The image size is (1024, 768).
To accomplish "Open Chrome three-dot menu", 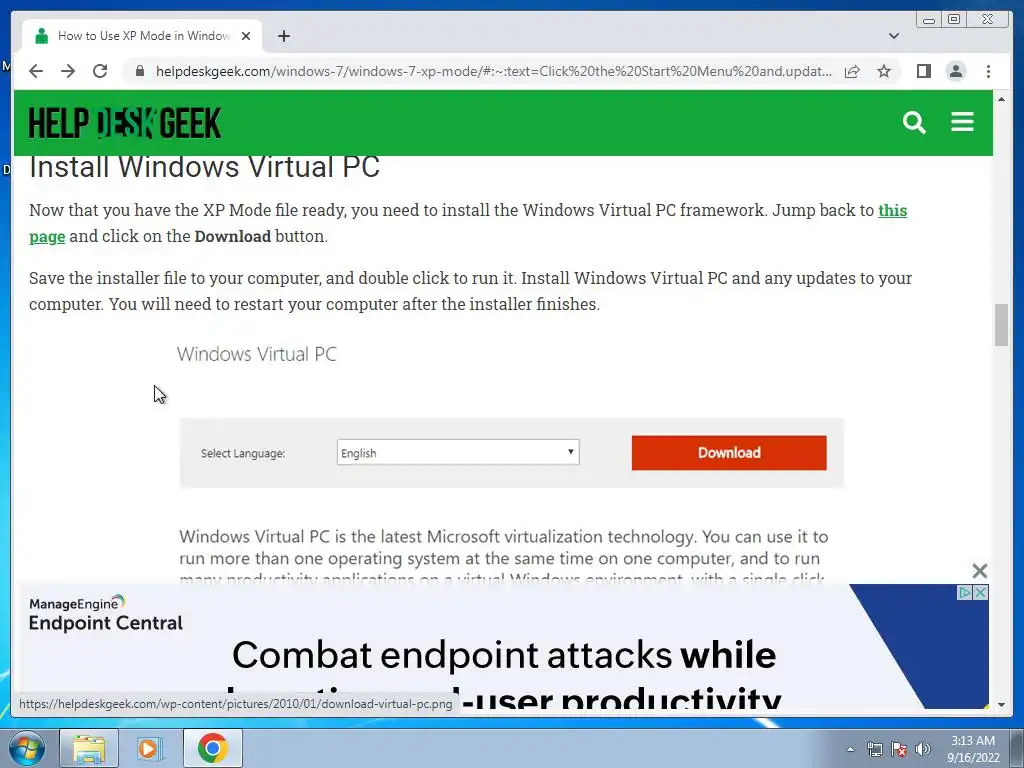I will pyautogui.click(x=989, y=71).
